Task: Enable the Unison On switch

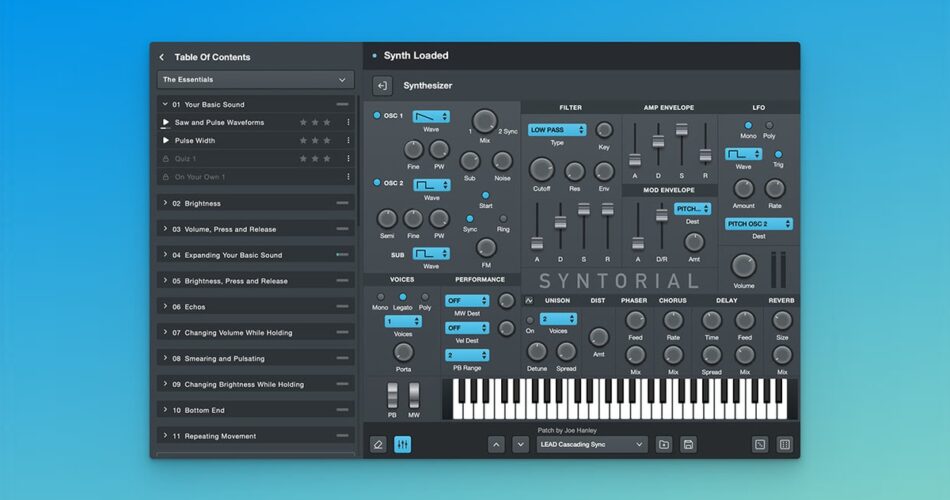Action: click(x=530, y=320)
